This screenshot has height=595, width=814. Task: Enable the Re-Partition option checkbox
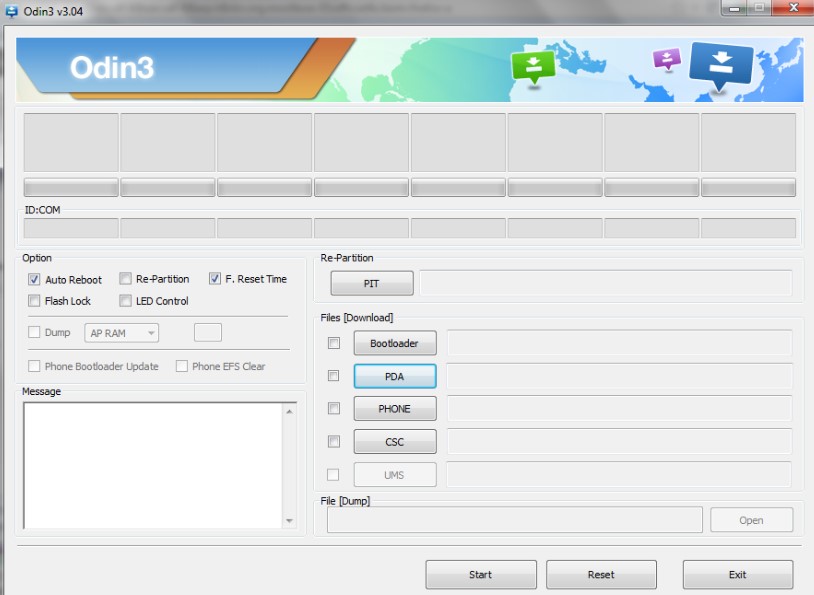pos(125,279)
